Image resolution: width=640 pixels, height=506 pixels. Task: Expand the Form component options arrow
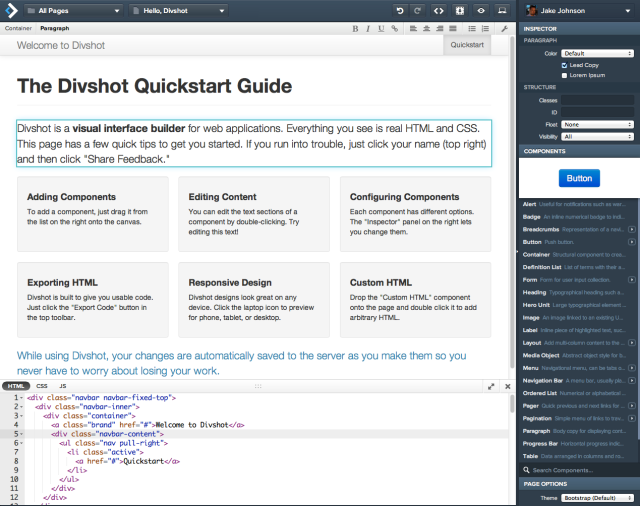point(631,280)
